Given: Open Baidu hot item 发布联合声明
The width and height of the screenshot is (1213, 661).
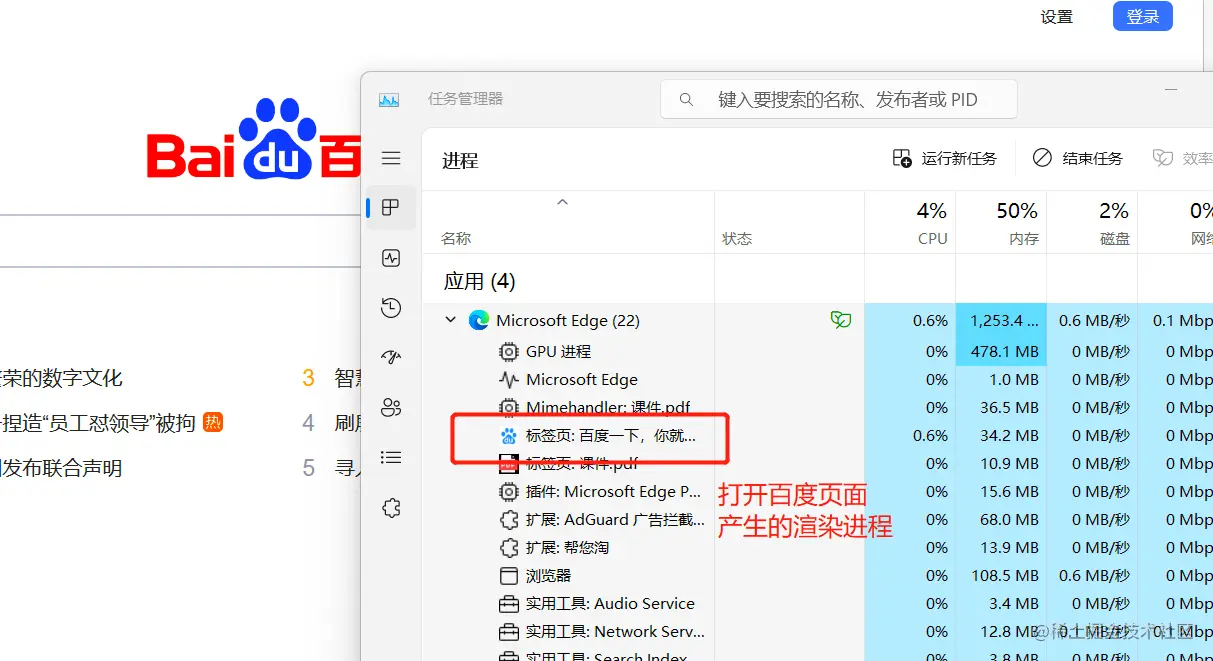Looking at the screenshot, I should [x=60, y=468].
